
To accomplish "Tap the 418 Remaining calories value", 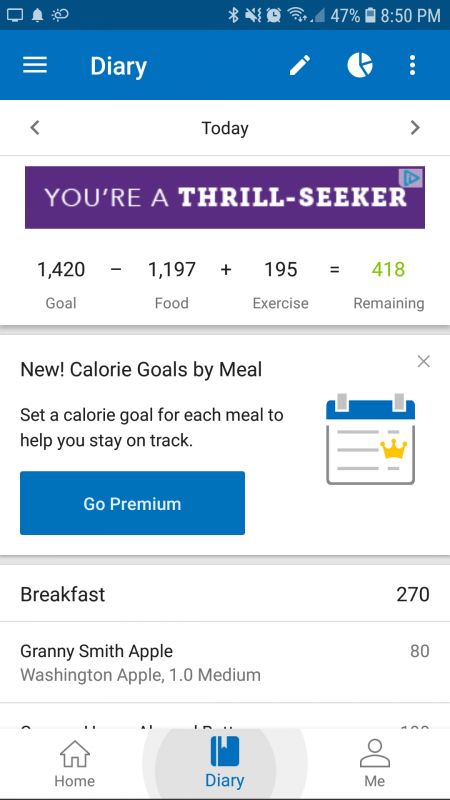I will 388,269.
